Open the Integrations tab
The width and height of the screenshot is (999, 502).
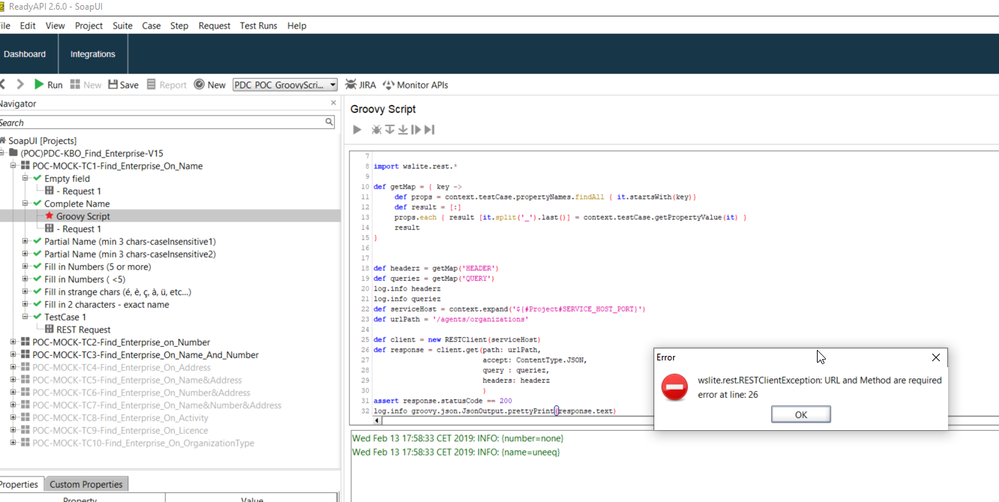pyautogui.click(x=93, y=54)
